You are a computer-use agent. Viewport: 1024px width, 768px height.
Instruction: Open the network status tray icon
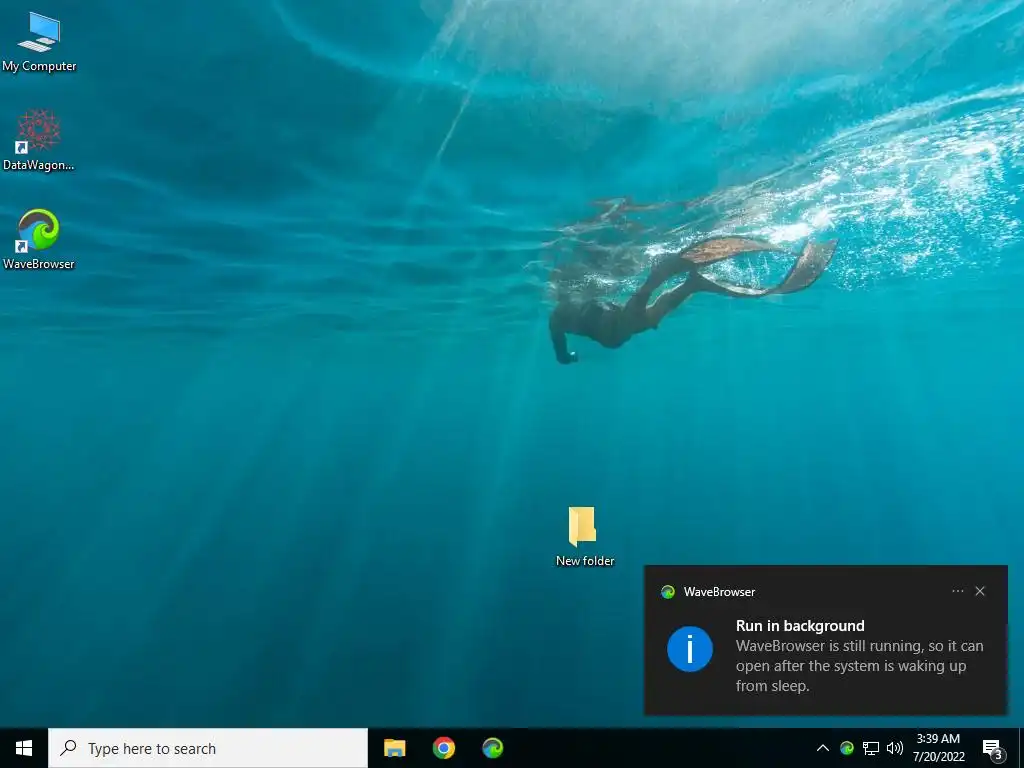871,748
